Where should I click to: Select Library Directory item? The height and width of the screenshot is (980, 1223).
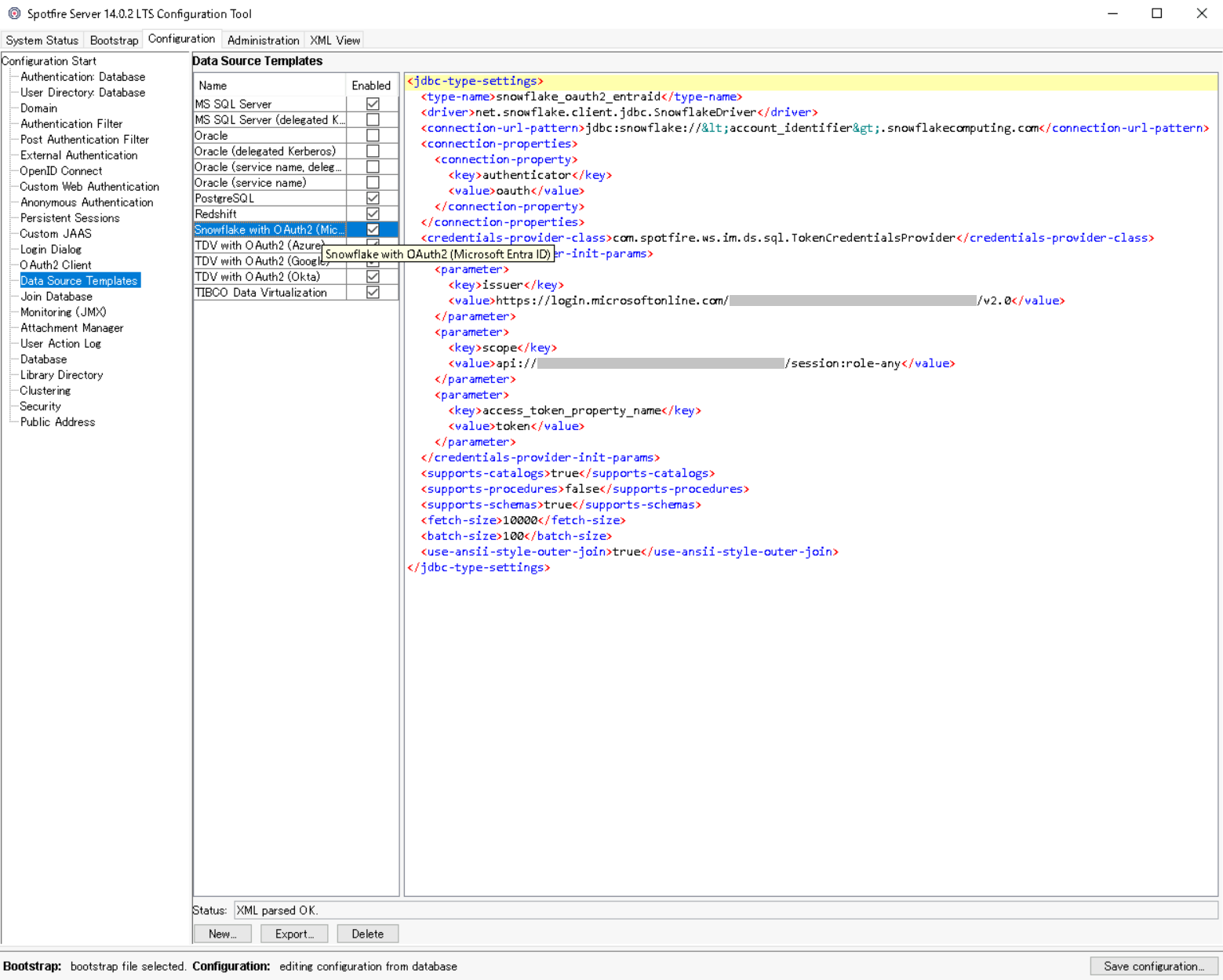[61, 375]
